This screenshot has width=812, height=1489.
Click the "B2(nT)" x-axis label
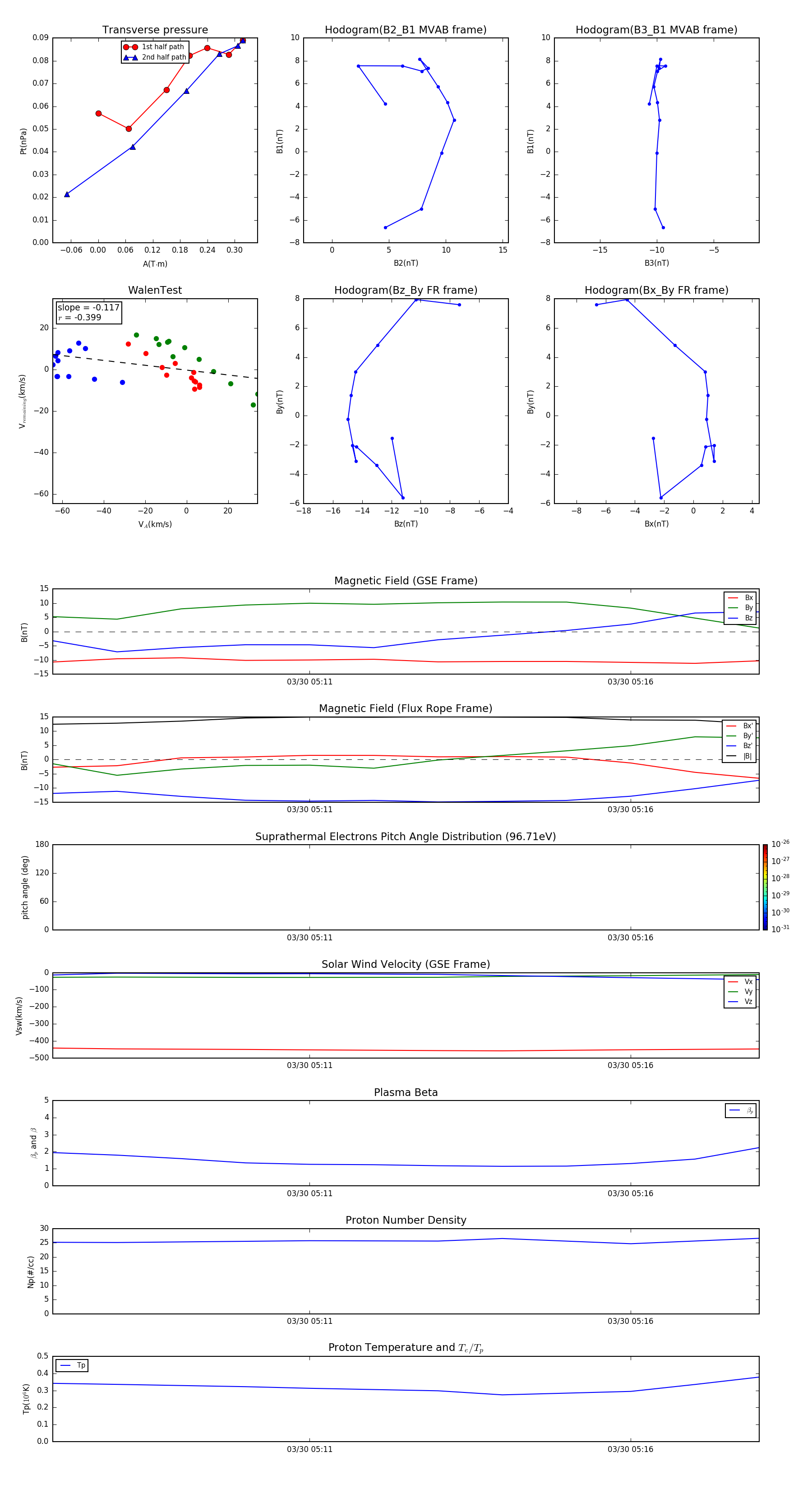click(406, 263)
